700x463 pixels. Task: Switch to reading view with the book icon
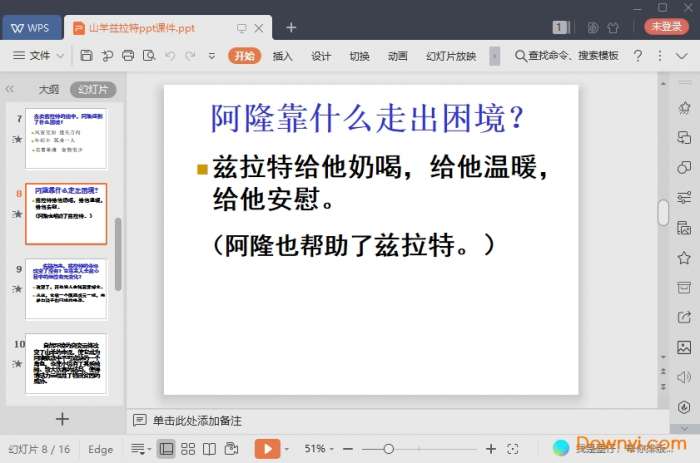[x=209, y=449]
